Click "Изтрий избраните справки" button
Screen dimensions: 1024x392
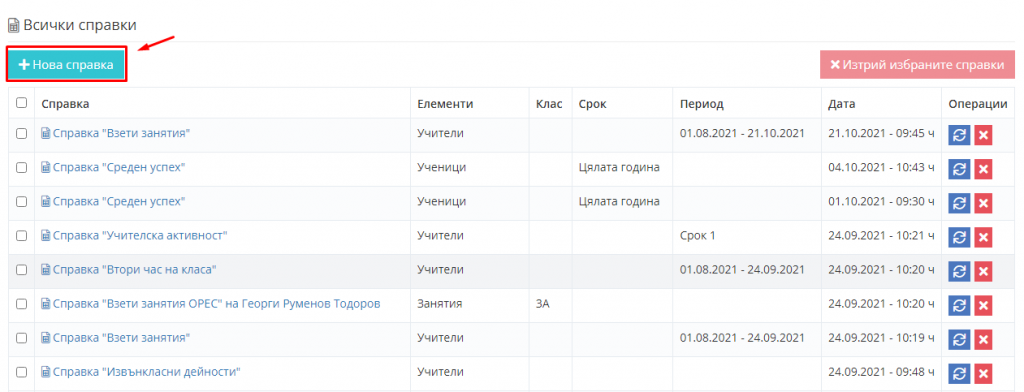917,65
